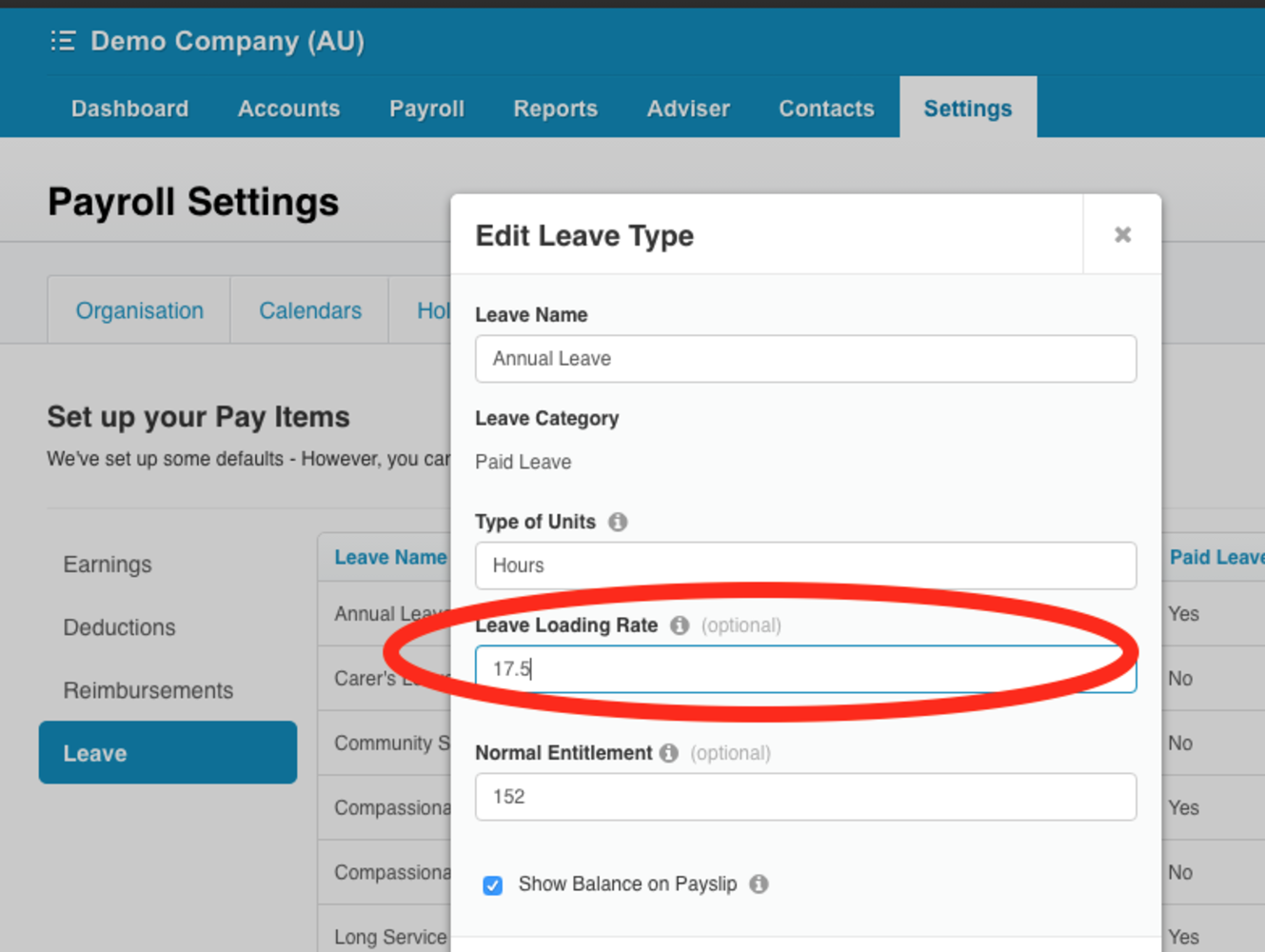This screenshot has height=952, width=1265.
Task: Edit the Annual Leave name field
Action: [x=805, y=359]
